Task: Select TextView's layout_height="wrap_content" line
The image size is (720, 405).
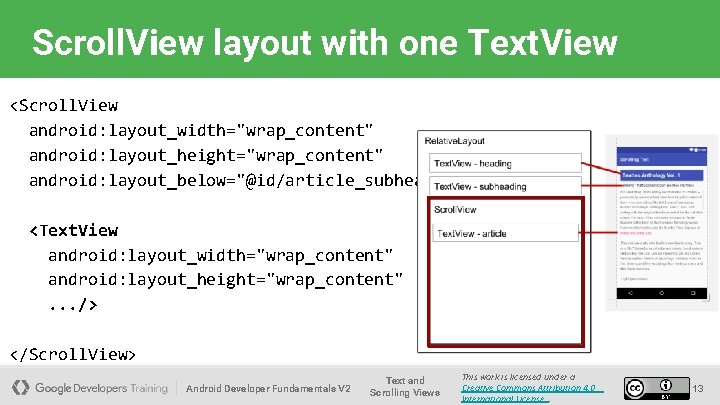Action: point(225,279)
